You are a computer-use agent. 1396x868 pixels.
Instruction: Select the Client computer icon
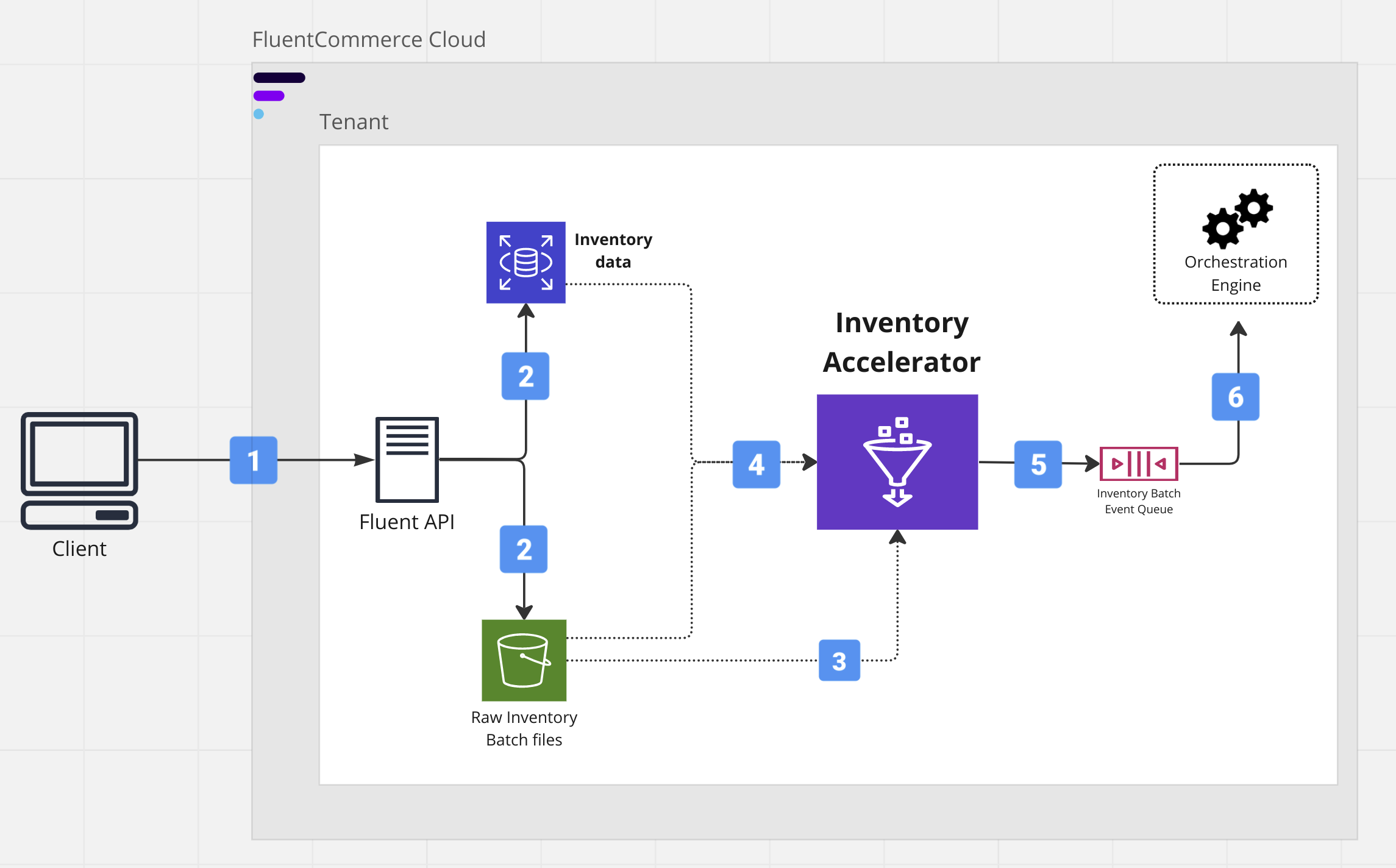tap(79, 470)
